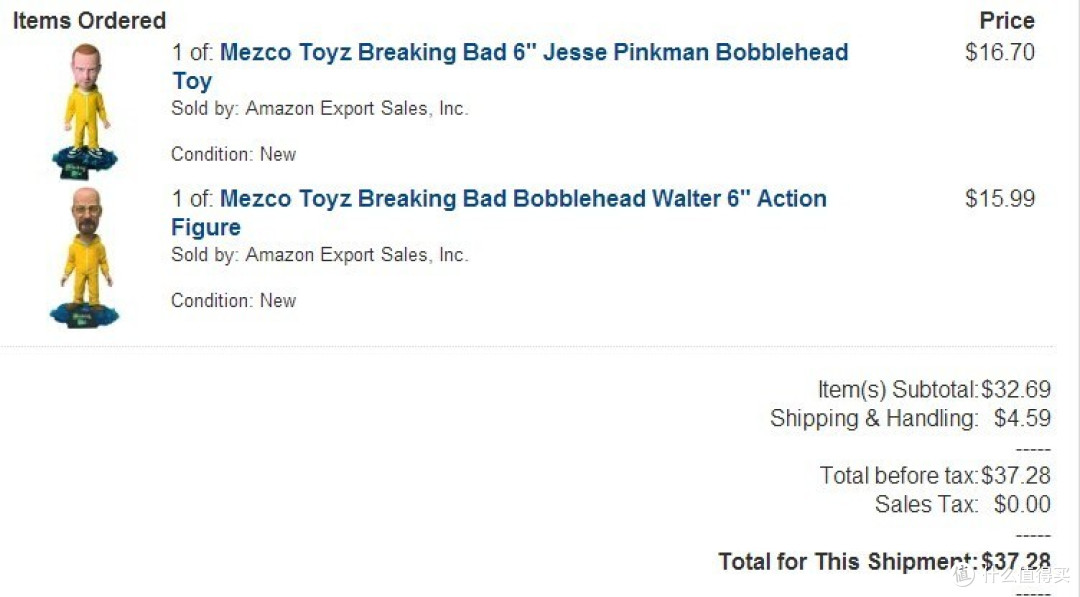The width and height of the screenshot is (1080, 597).
Task: Click Condition: New under the Walter figure
Action: click(233, 301)
